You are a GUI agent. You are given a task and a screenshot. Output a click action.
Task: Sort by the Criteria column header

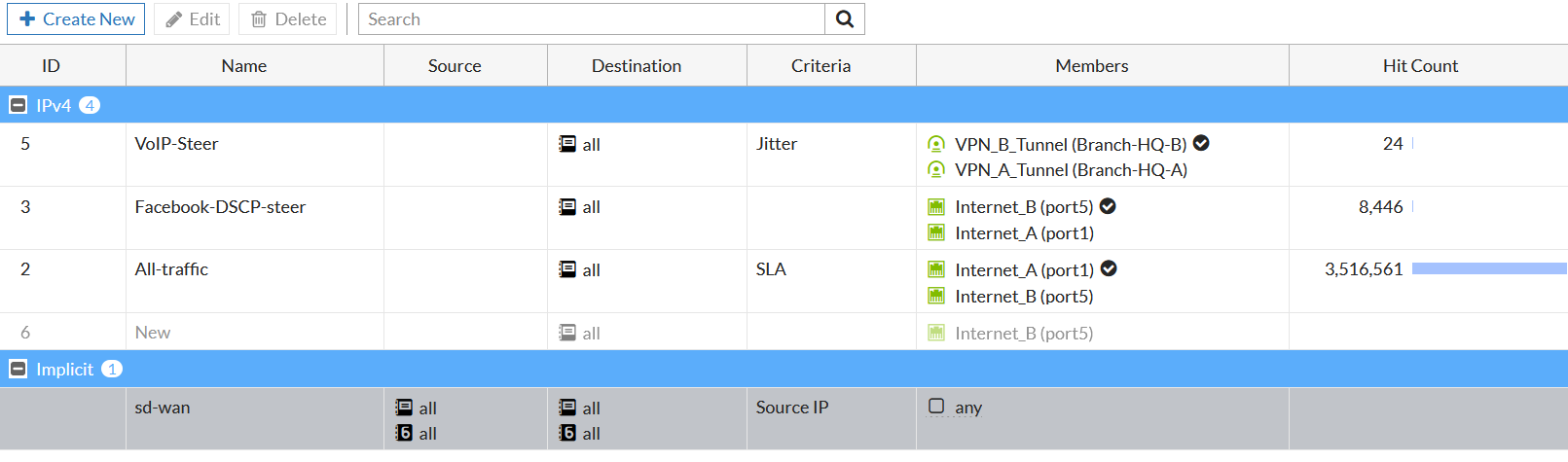tap(820, 65)
